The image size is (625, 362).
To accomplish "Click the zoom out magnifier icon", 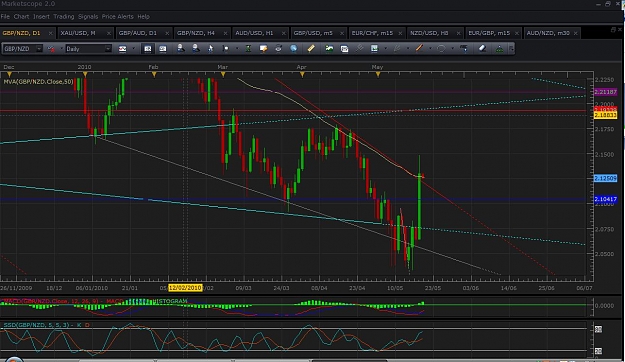I will pos(196,48).
